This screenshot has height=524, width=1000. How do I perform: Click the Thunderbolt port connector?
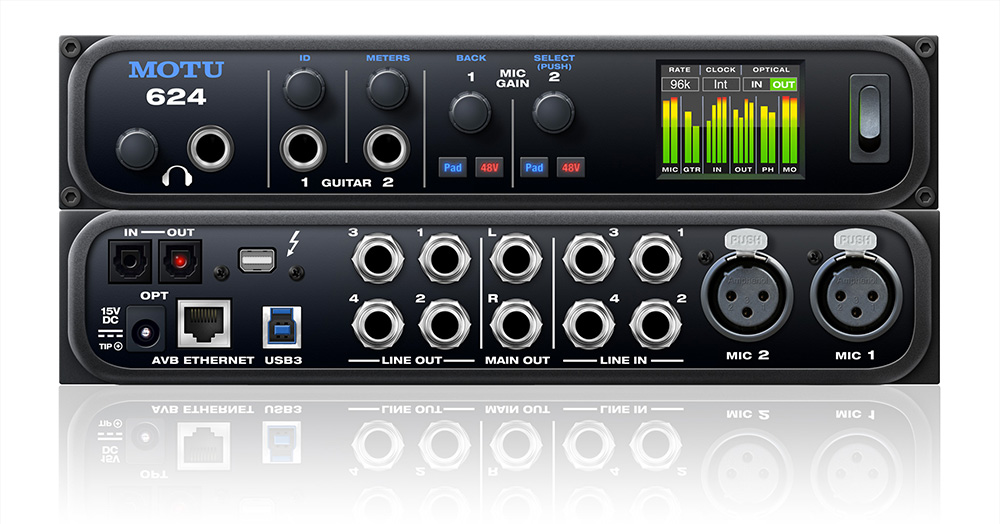pos(257,259)
